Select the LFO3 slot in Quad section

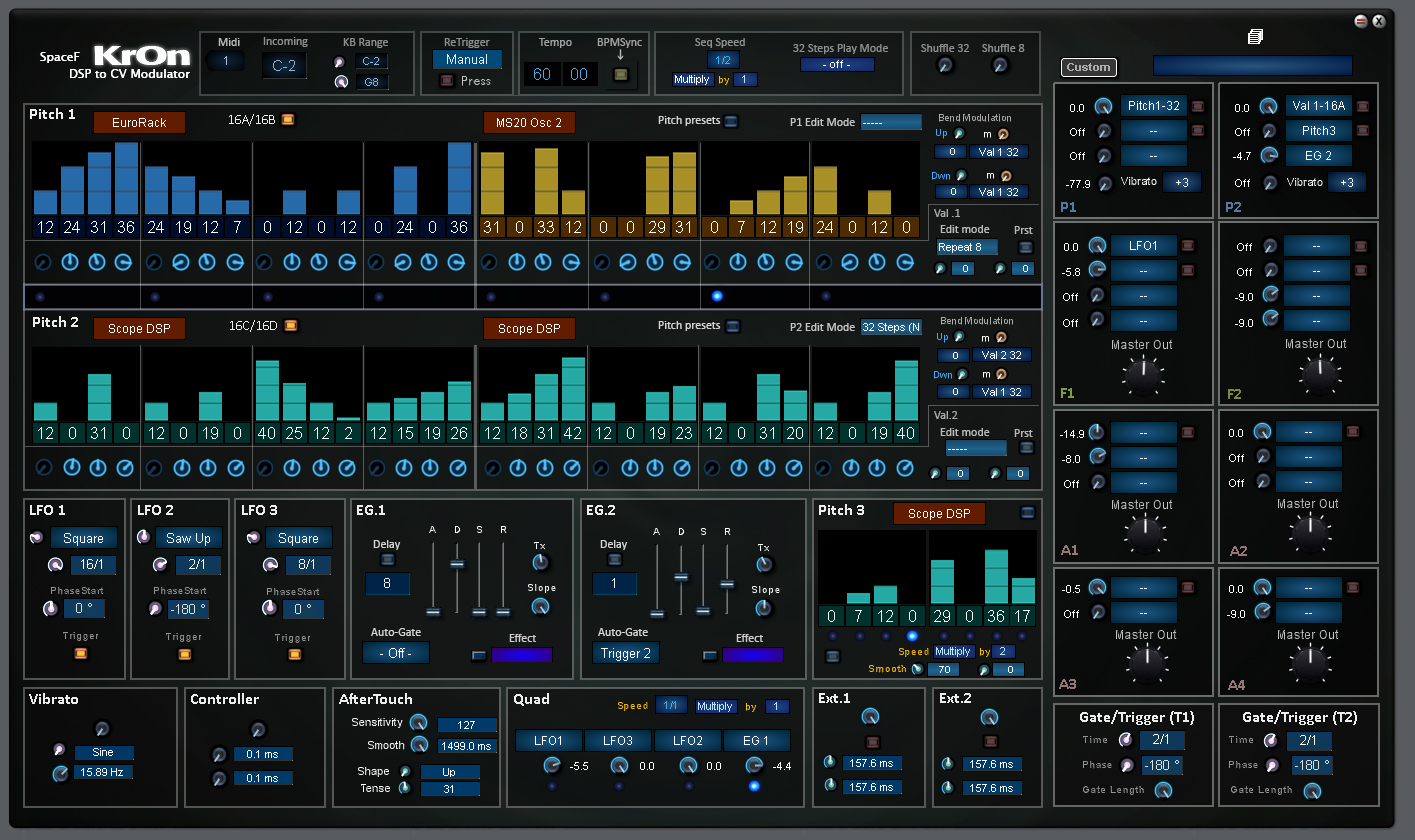click(x=618, y=741)
